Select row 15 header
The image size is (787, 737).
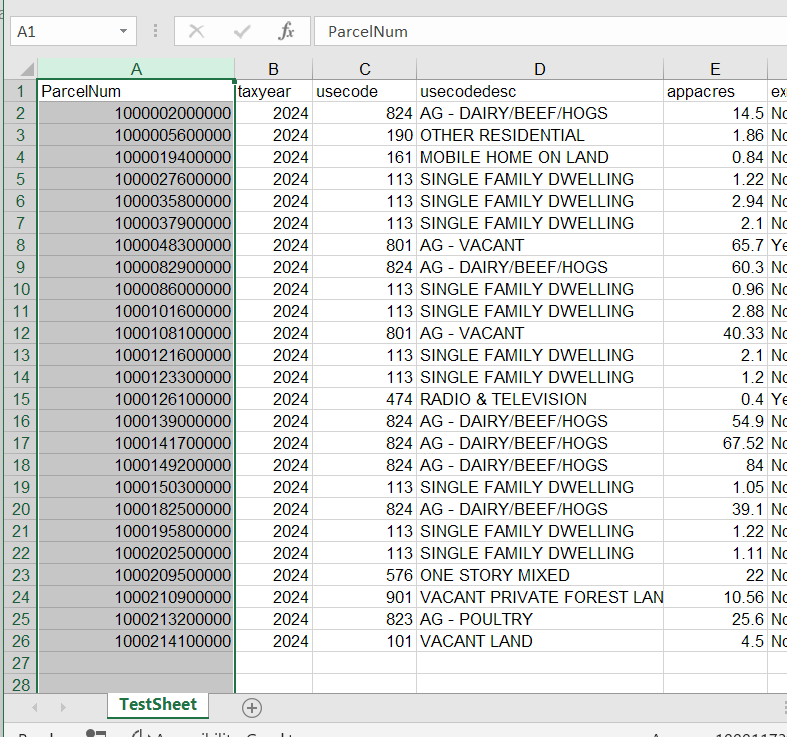click(21, 400)
